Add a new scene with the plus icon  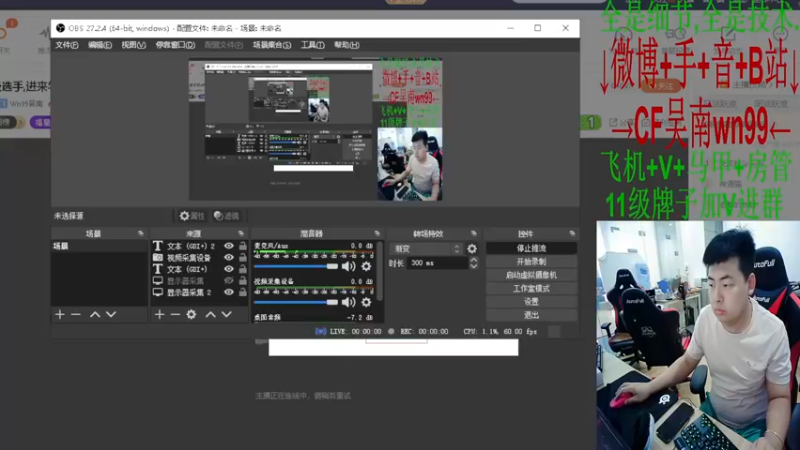60,314
